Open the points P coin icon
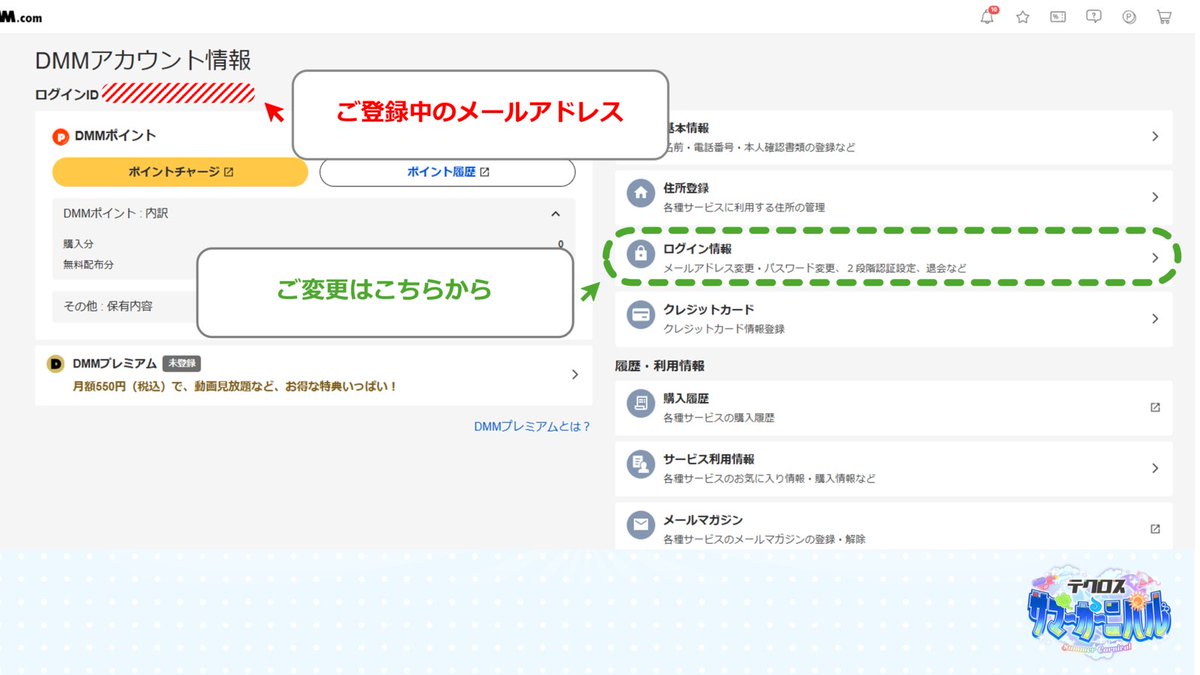The height and width of the screenshot is (675, 1200). pyautogui.click(x=1129, y=17)
